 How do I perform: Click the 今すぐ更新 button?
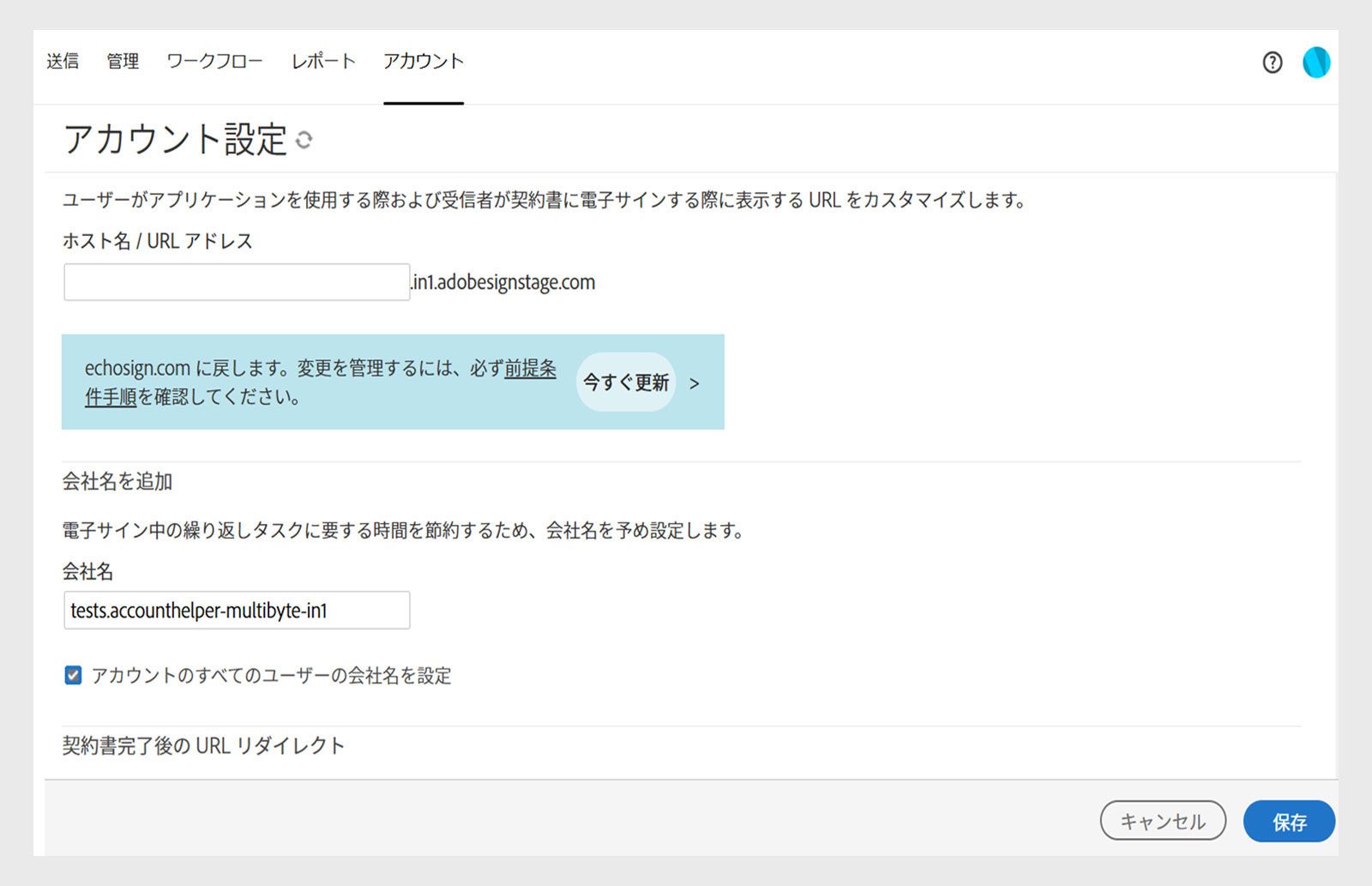click(x=626, y=383)
